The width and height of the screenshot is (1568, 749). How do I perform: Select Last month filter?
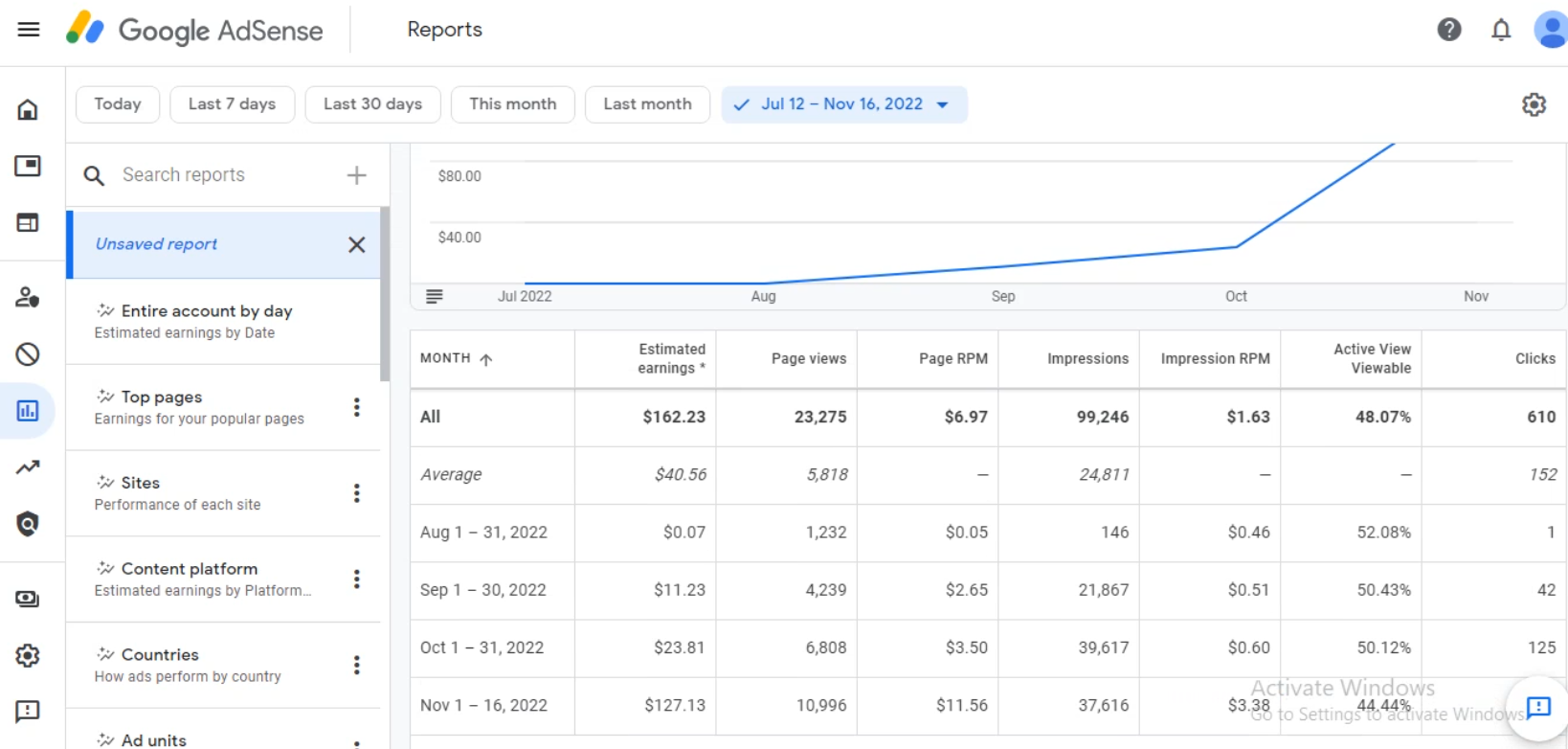[647, 104]
